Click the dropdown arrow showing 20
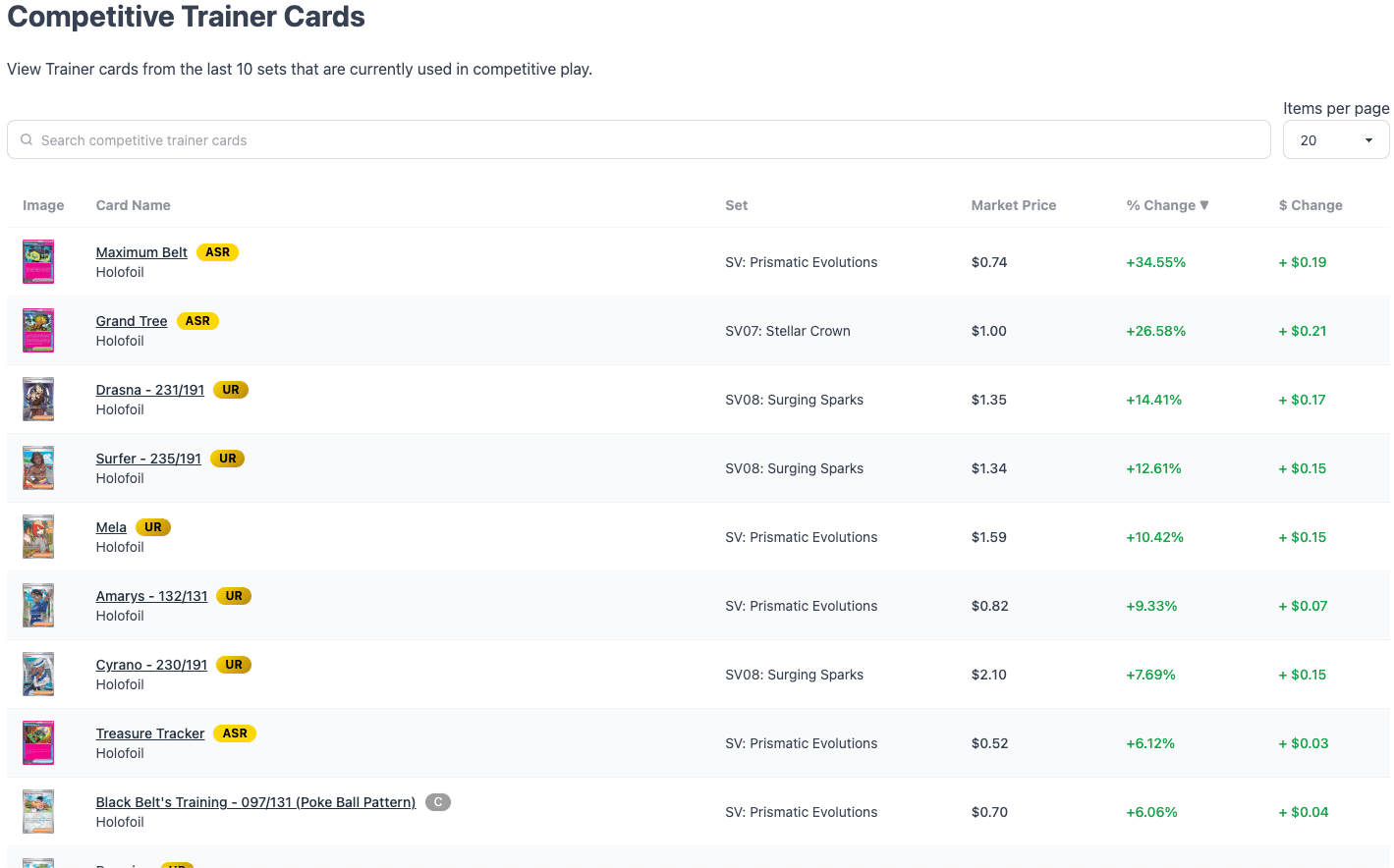The width and height of the screenshot is (1394, 868). pos(1369,139)
